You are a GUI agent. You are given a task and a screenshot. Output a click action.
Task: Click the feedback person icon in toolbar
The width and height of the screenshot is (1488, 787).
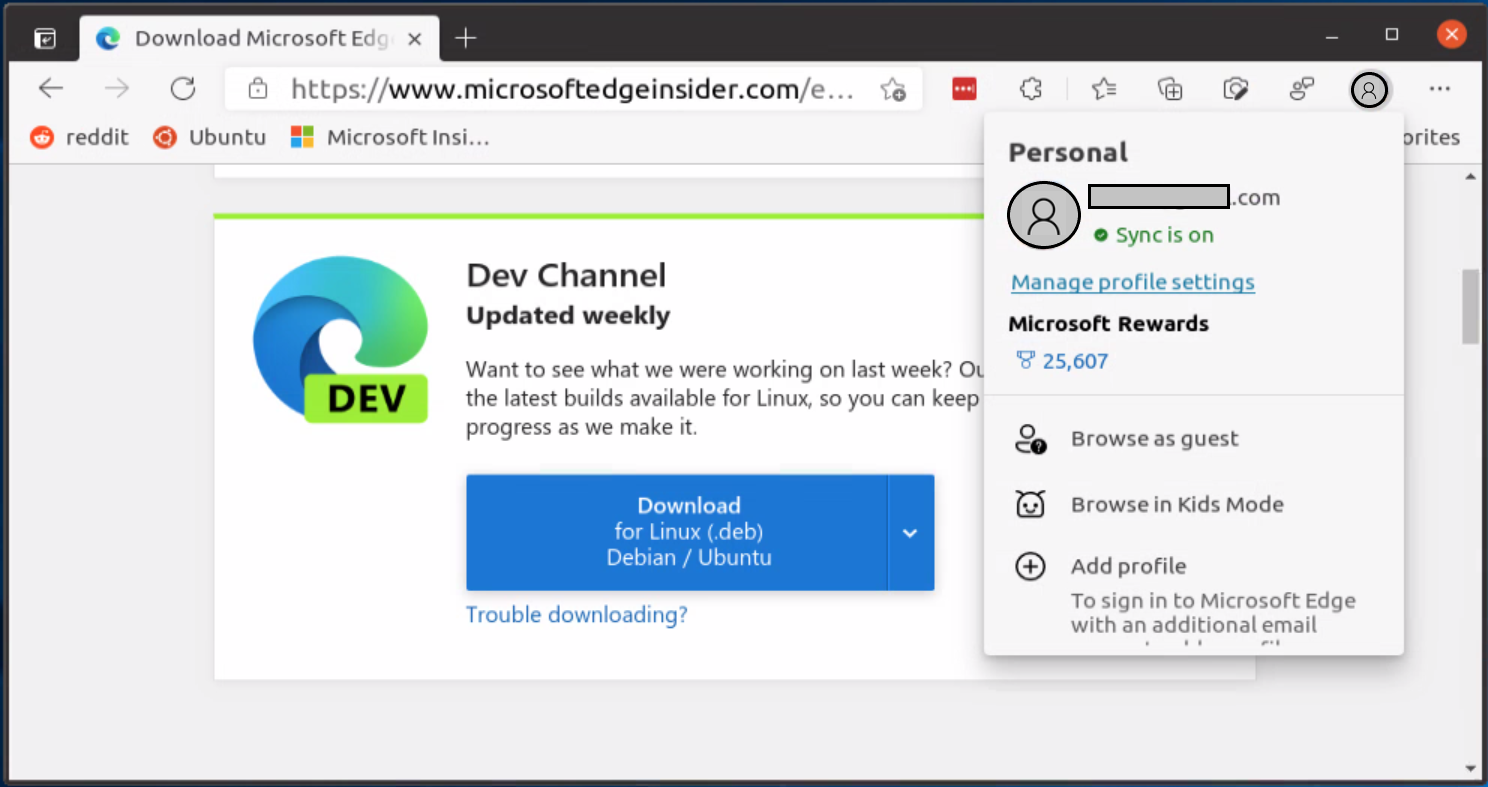click(1302, 89)
